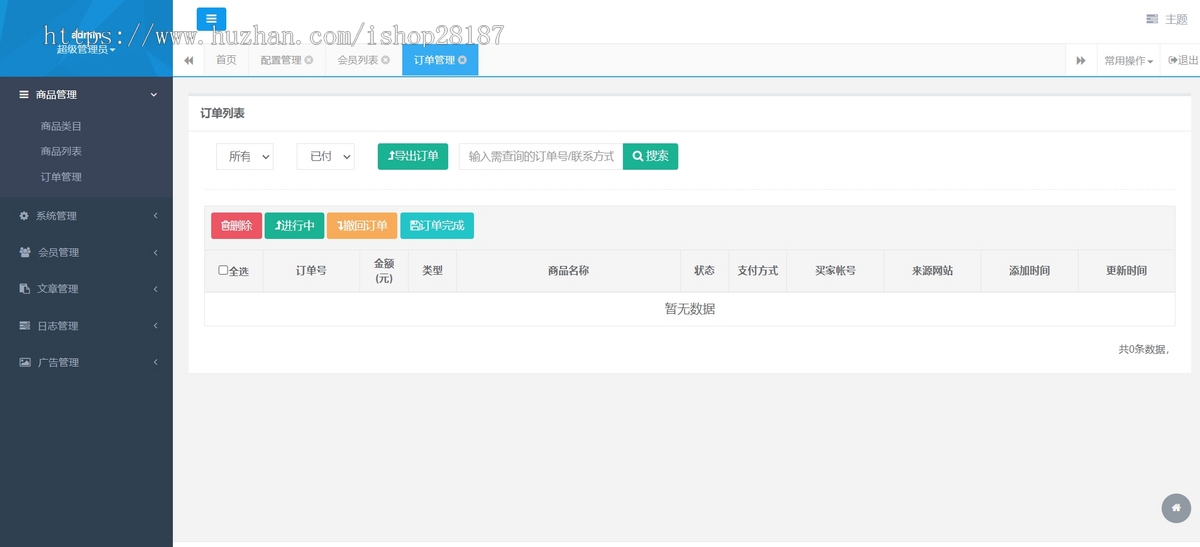1200x547 pixels.
Task: Expand 文章管理 using its chevron
Action: (155, 289)
